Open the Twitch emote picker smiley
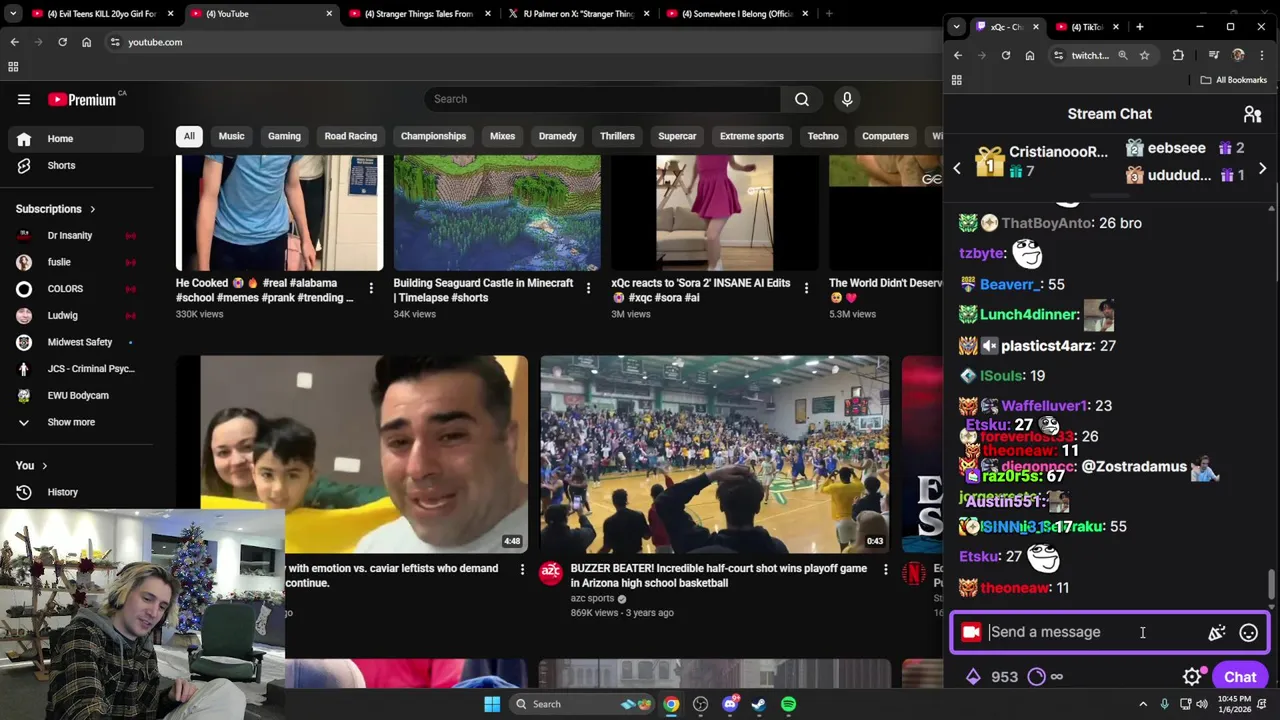1280x720 pixels. 1248,632
